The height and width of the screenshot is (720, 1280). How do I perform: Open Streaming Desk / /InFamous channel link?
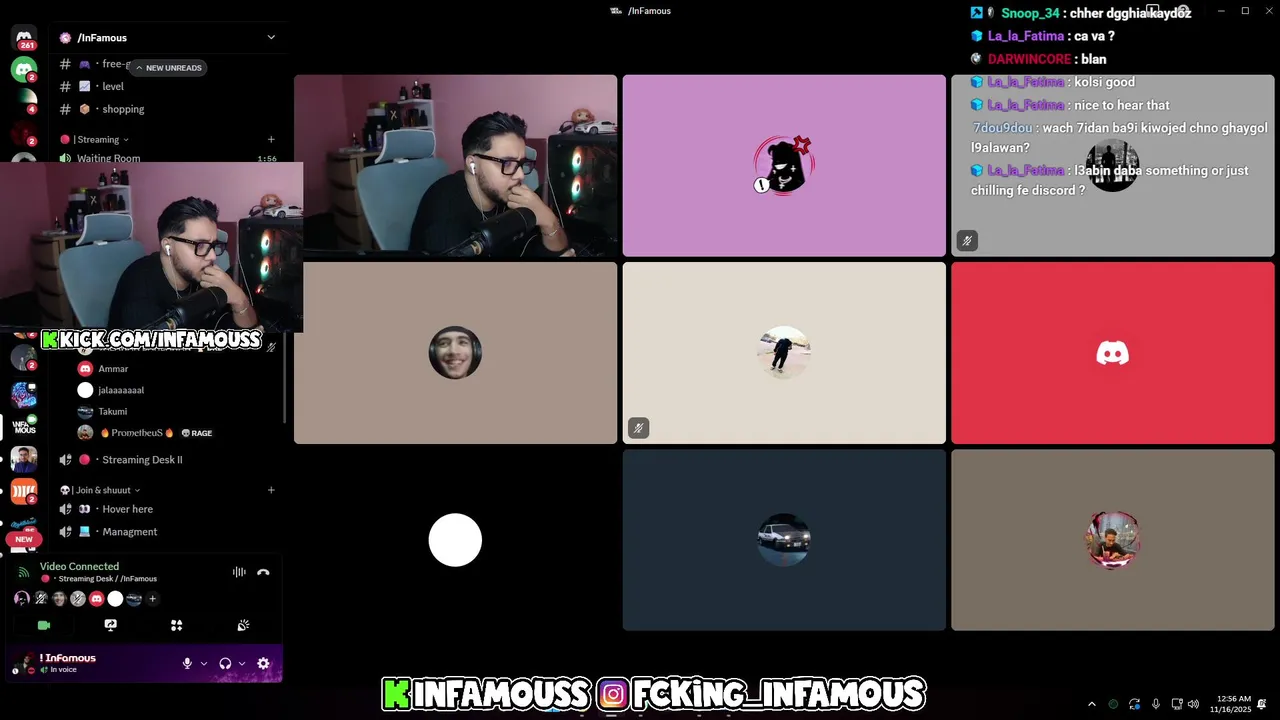pos(98,579)
